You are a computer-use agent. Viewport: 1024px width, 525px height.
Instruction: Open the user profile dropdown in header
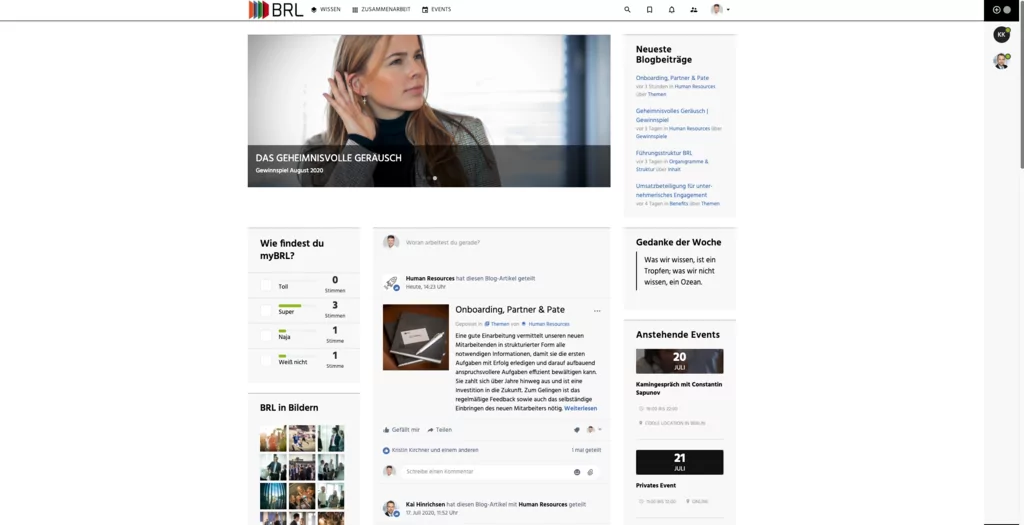[720, 9]
